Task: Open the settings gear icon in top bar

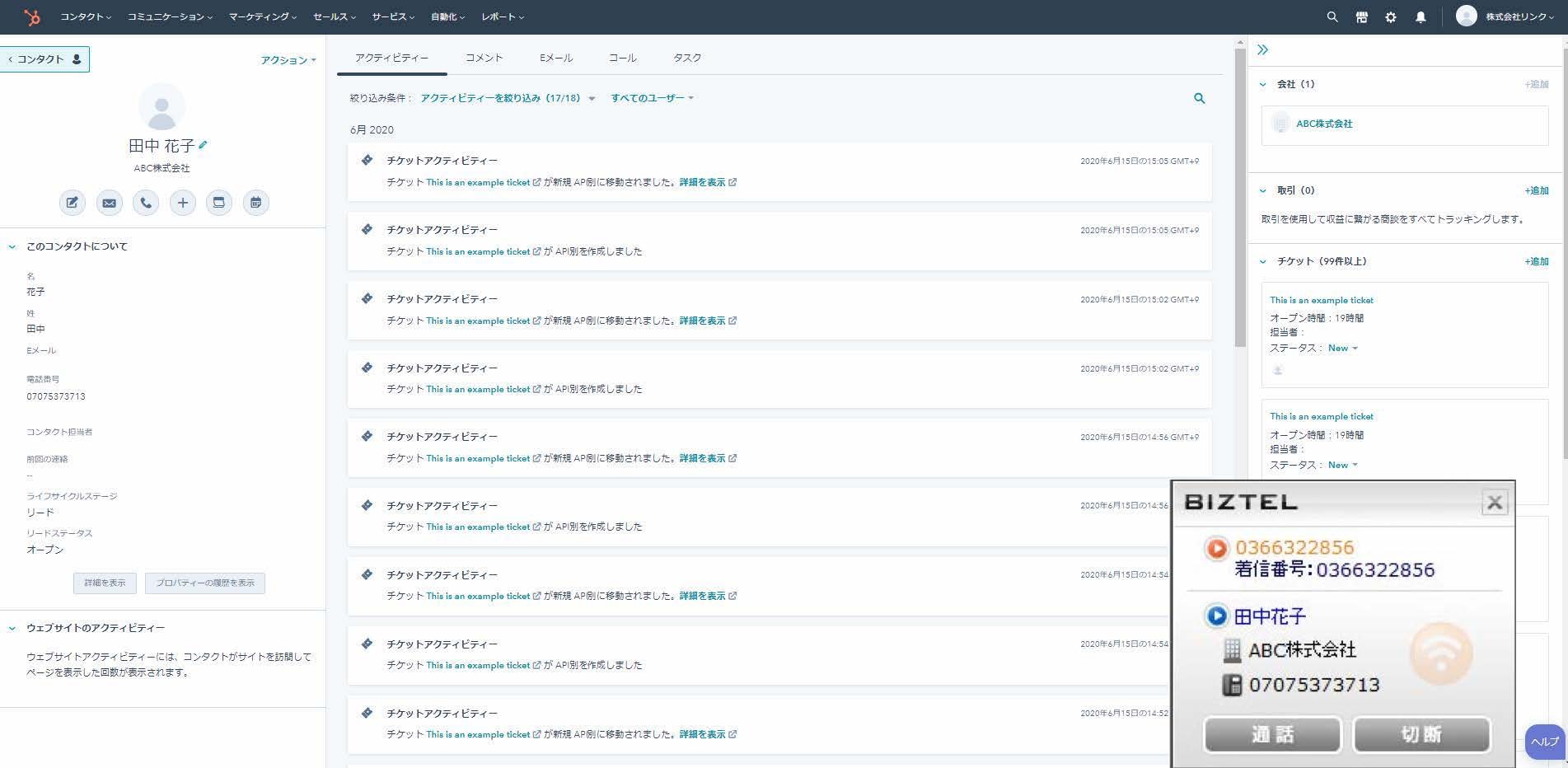Action: 1391,17
